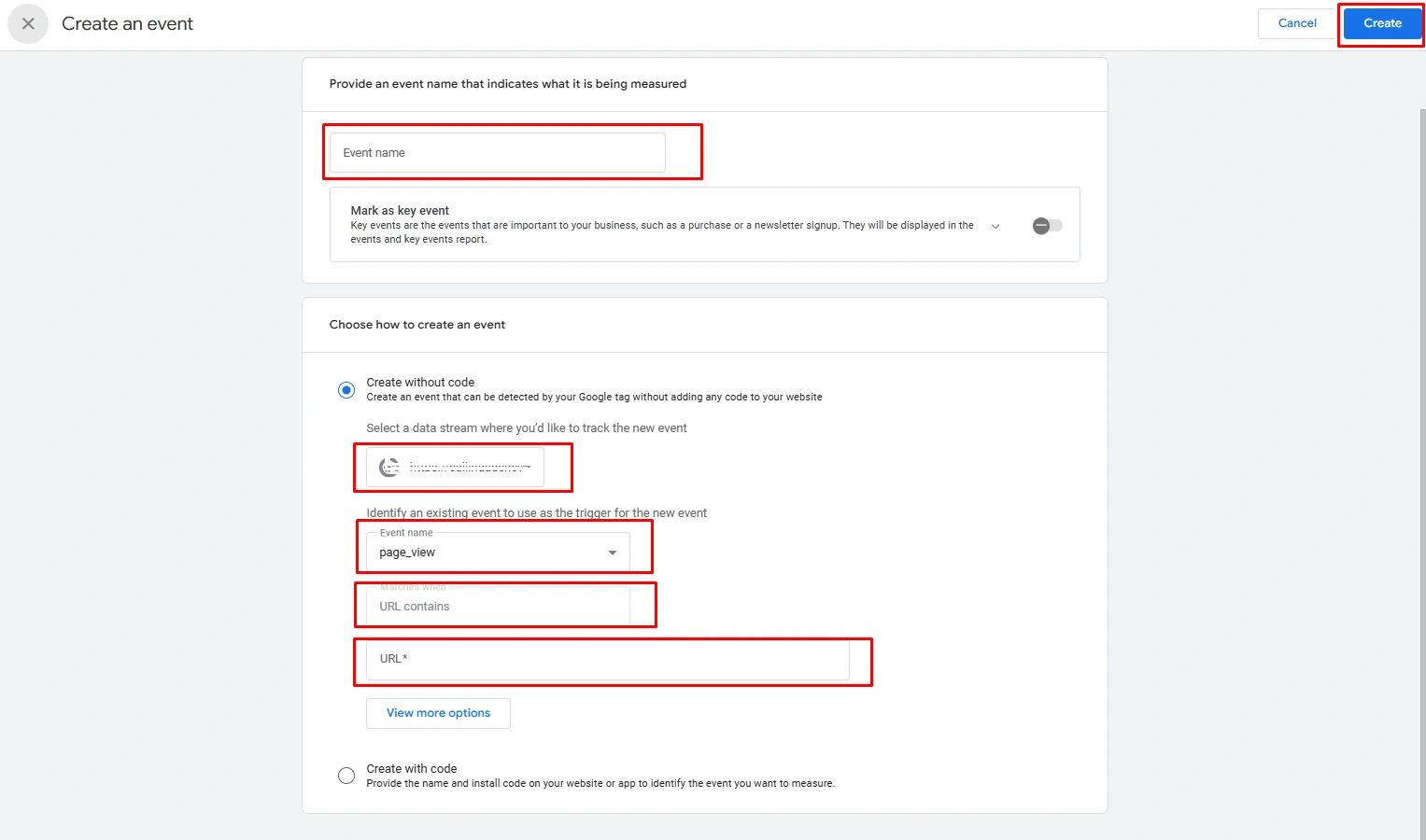Focus the URL* input field
This screenshot has height=840, width=1426.
click(608, 659)
